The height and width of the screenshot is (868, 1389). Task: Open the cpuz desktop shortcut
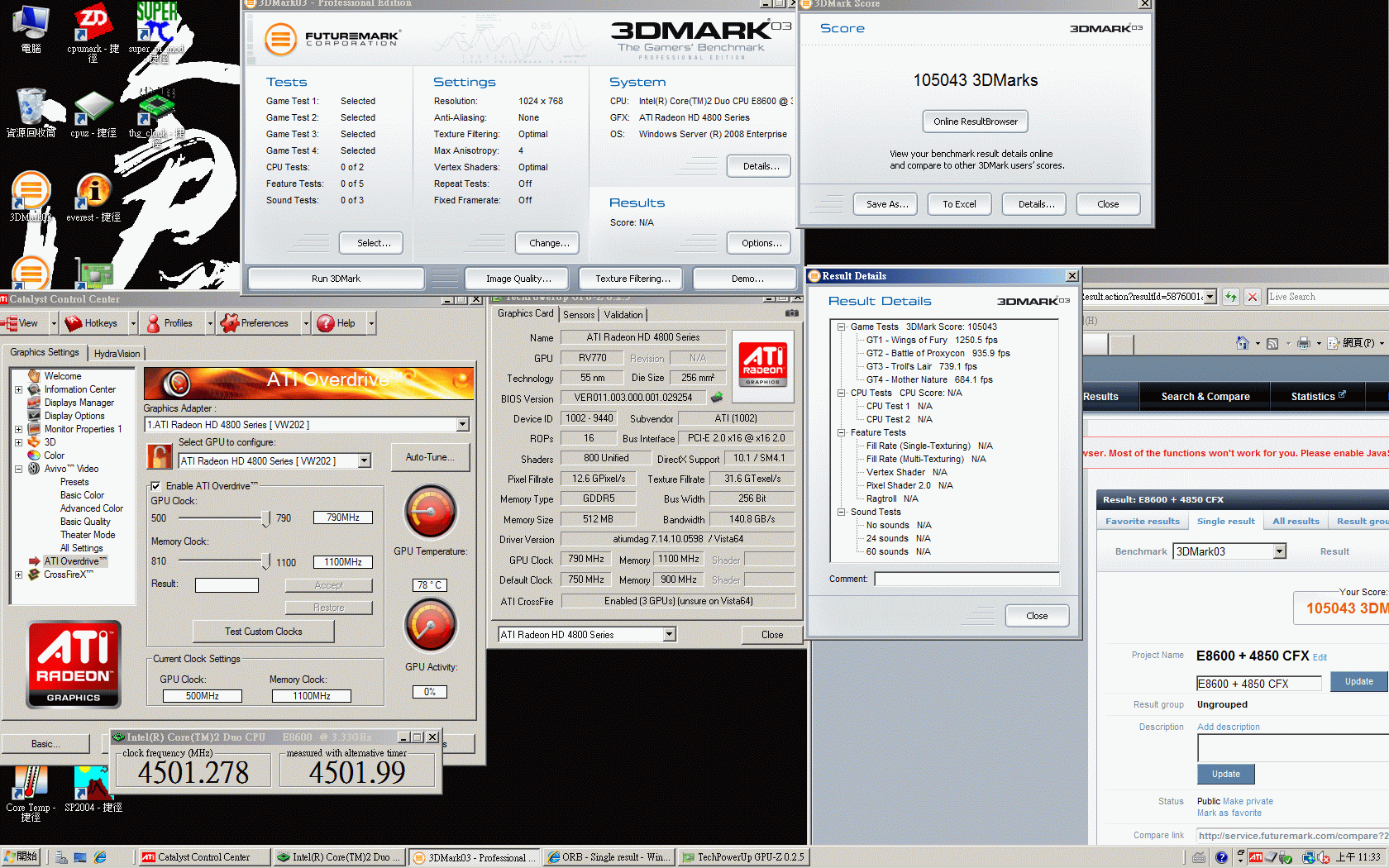click(x=93, y=113)
